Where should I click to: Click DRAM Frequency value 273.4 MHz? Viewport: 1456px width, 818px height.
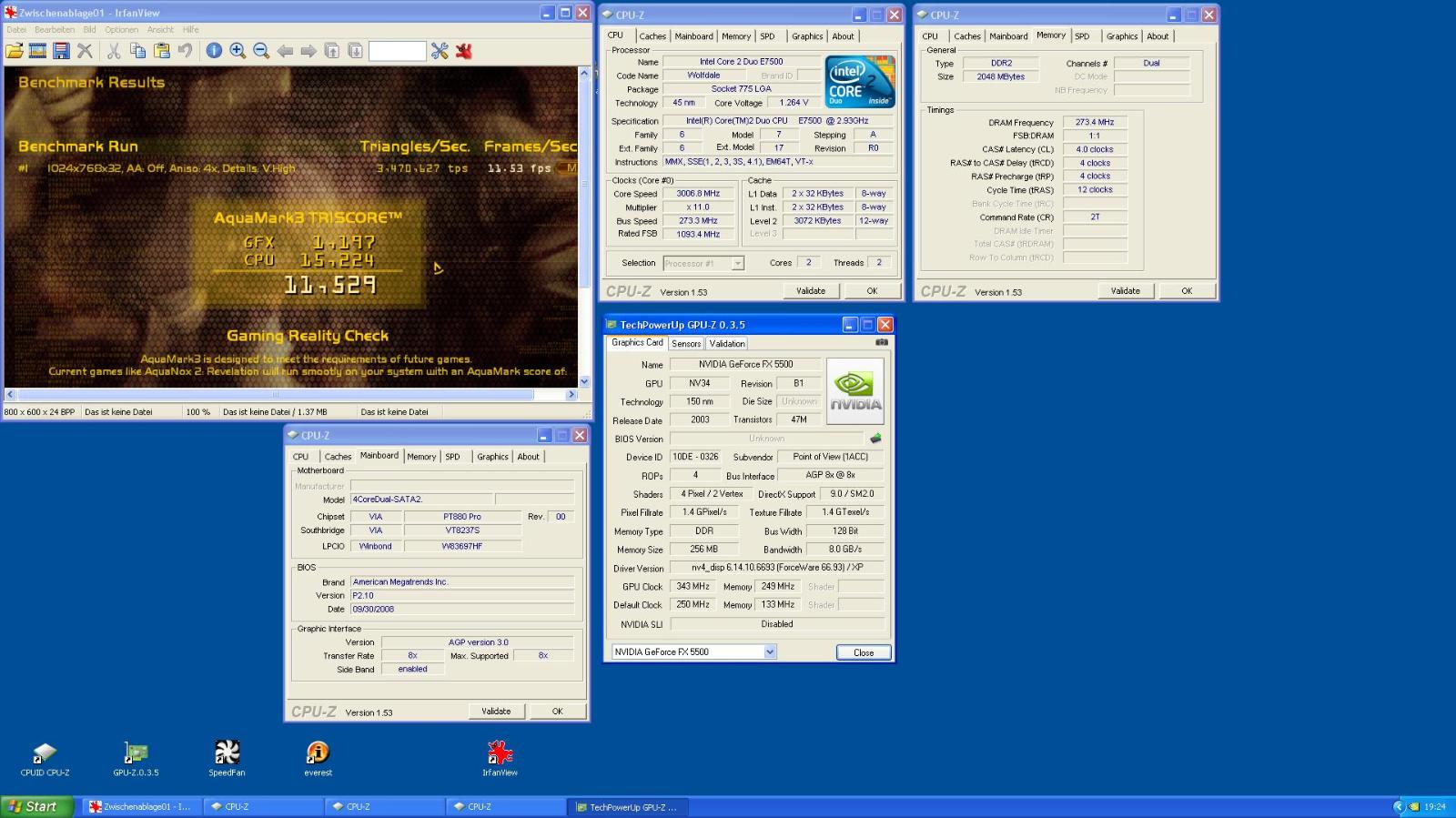tap(1095, 122)
